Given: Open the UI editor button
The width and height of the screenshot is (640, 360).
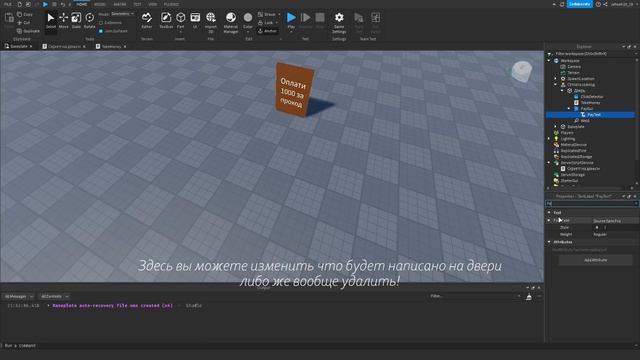Looking at the screenshot, I should pyautogui.click(x=195, y=20).
